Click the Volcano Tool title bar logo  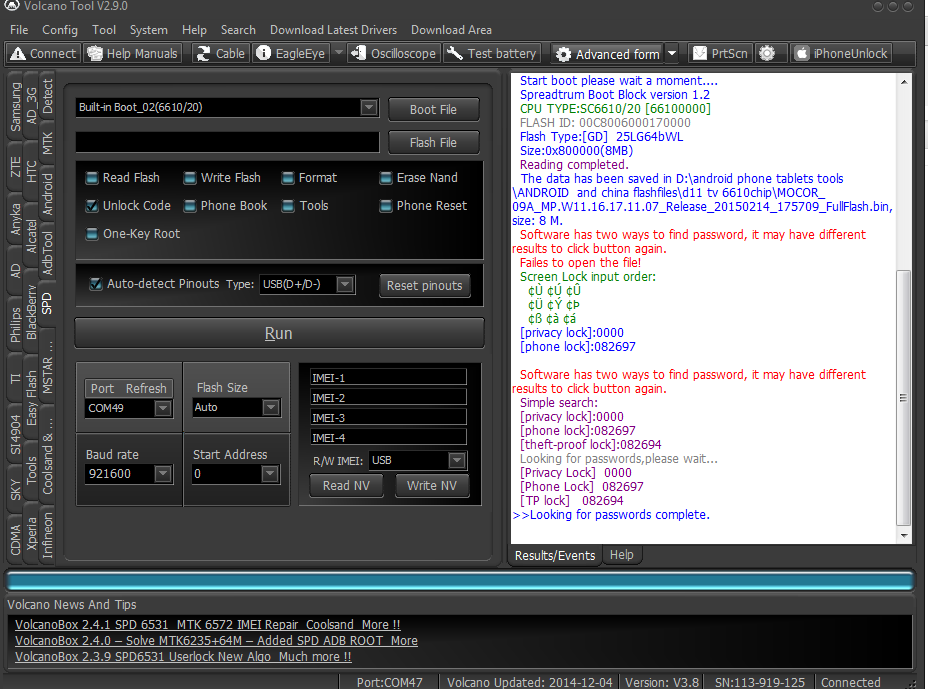click(11, 5)
